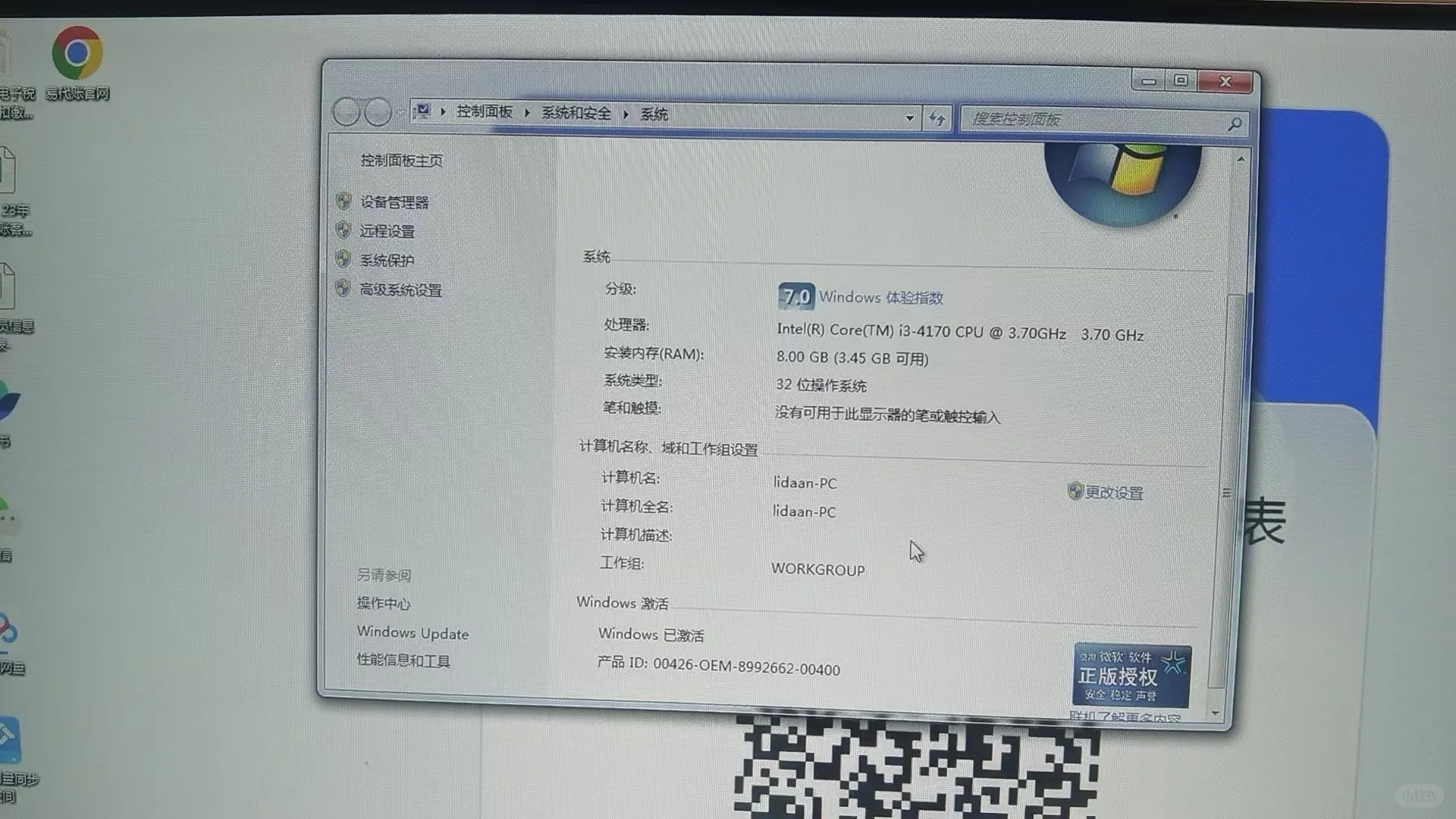Expand the chevron after 系统和安全
The height and width of the screenshot is (819, 1456).
pyautogui.click(x=626, y=113)
